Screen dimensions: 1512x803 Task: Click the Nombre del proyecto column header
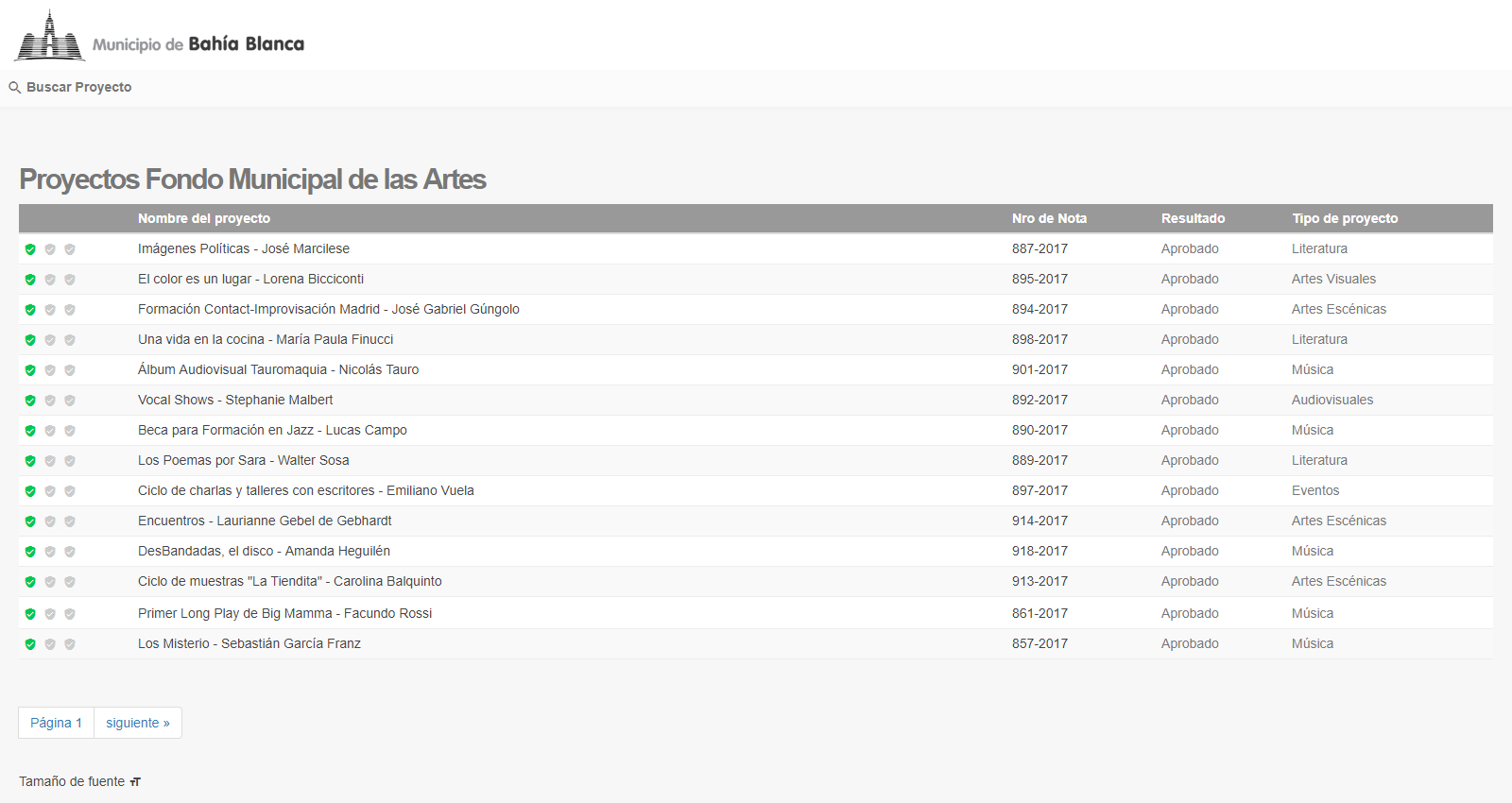[204, 218]
